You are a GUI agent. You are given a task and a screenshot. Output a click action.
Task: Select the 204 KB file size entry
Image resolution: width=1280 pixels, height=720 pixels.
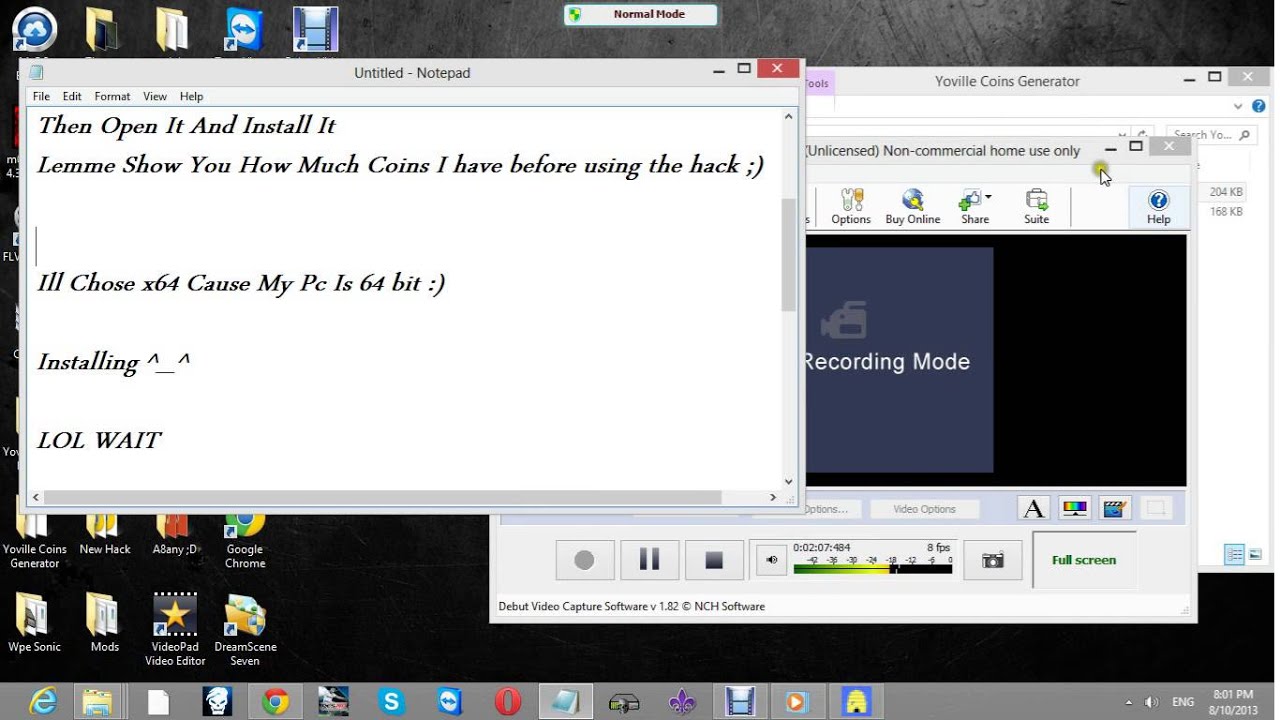coord(1225,192)
